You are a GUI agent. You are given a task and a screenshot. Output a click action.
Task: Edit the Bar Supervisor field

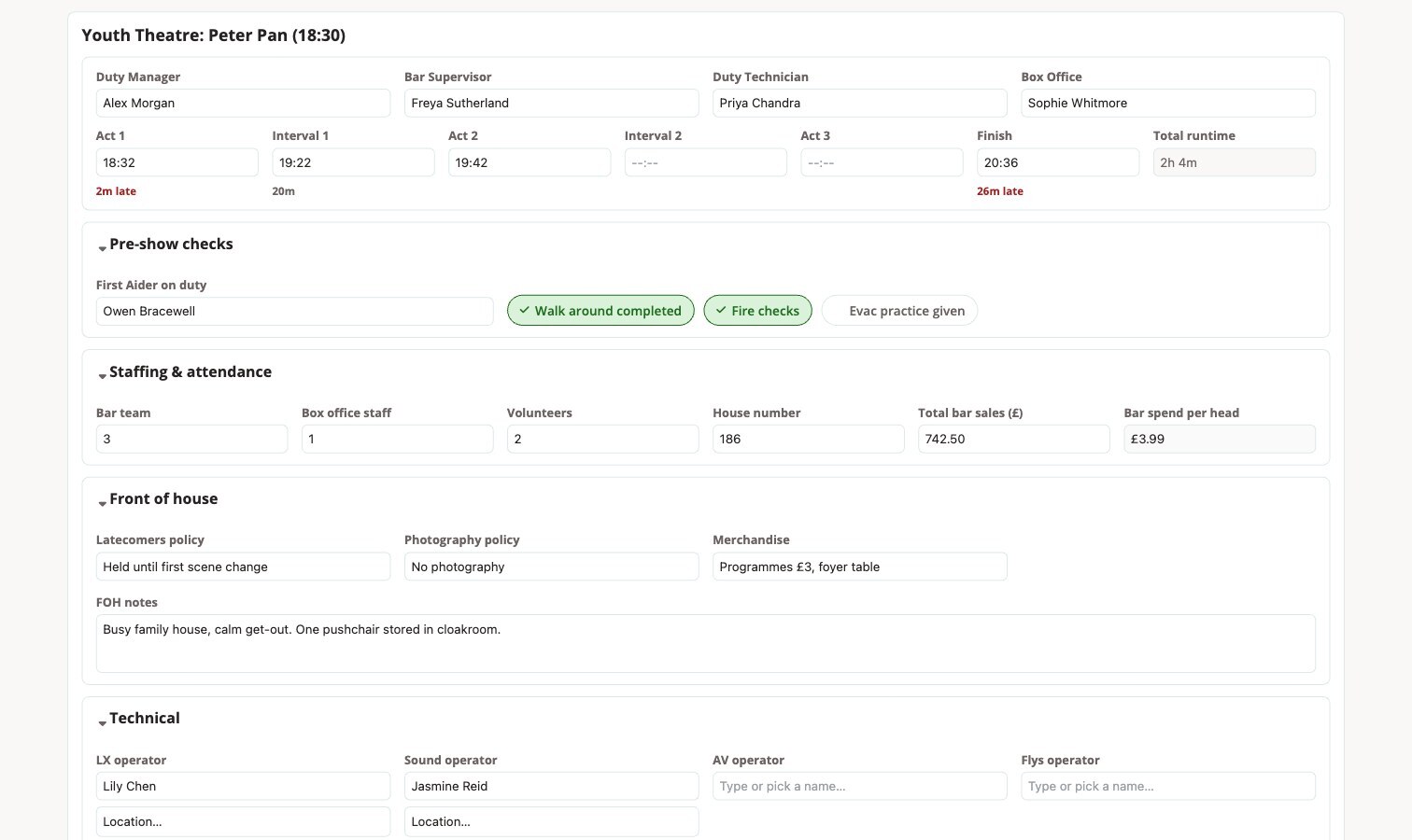pyautogui.click(x=551, y=103)
